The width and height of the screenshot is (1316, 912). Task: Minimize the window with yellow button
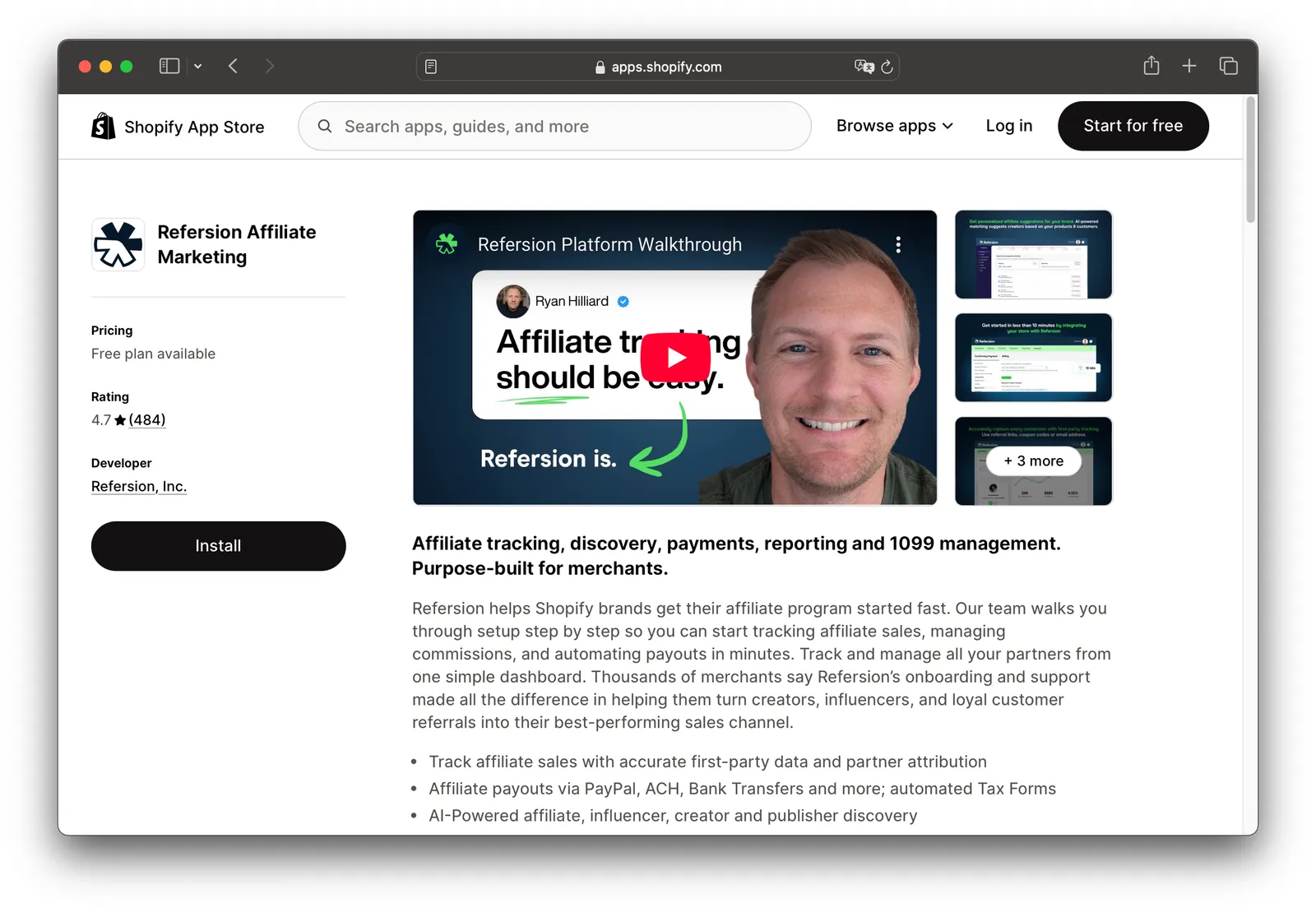point(105,67)
